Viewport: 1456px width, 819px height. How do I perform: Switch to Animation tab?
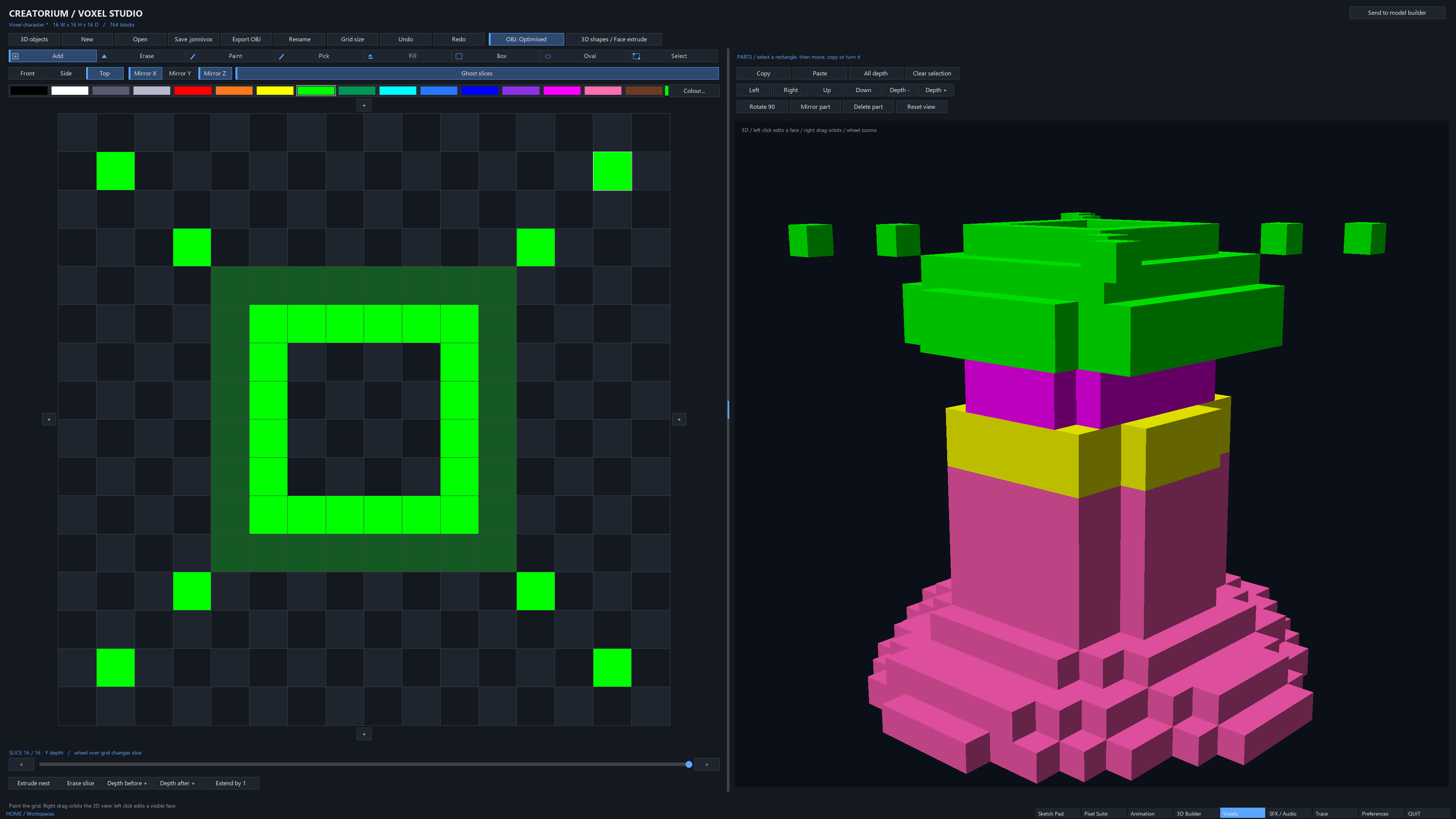point(1150,813)
